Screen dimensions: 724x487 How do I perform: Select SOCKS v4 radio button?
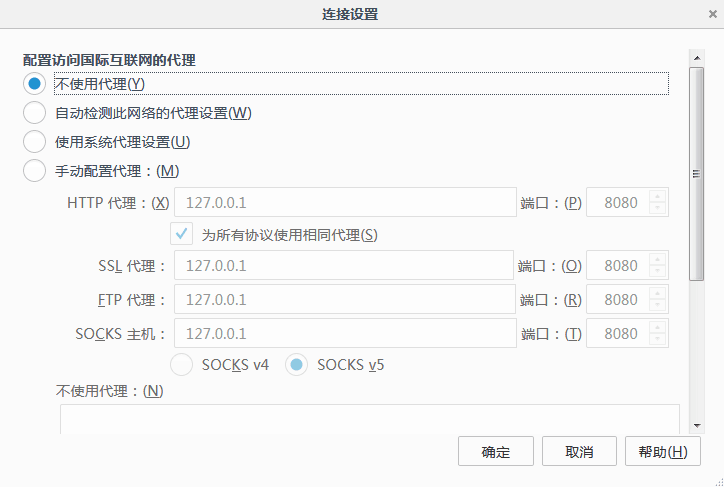[x=183, y=365]
